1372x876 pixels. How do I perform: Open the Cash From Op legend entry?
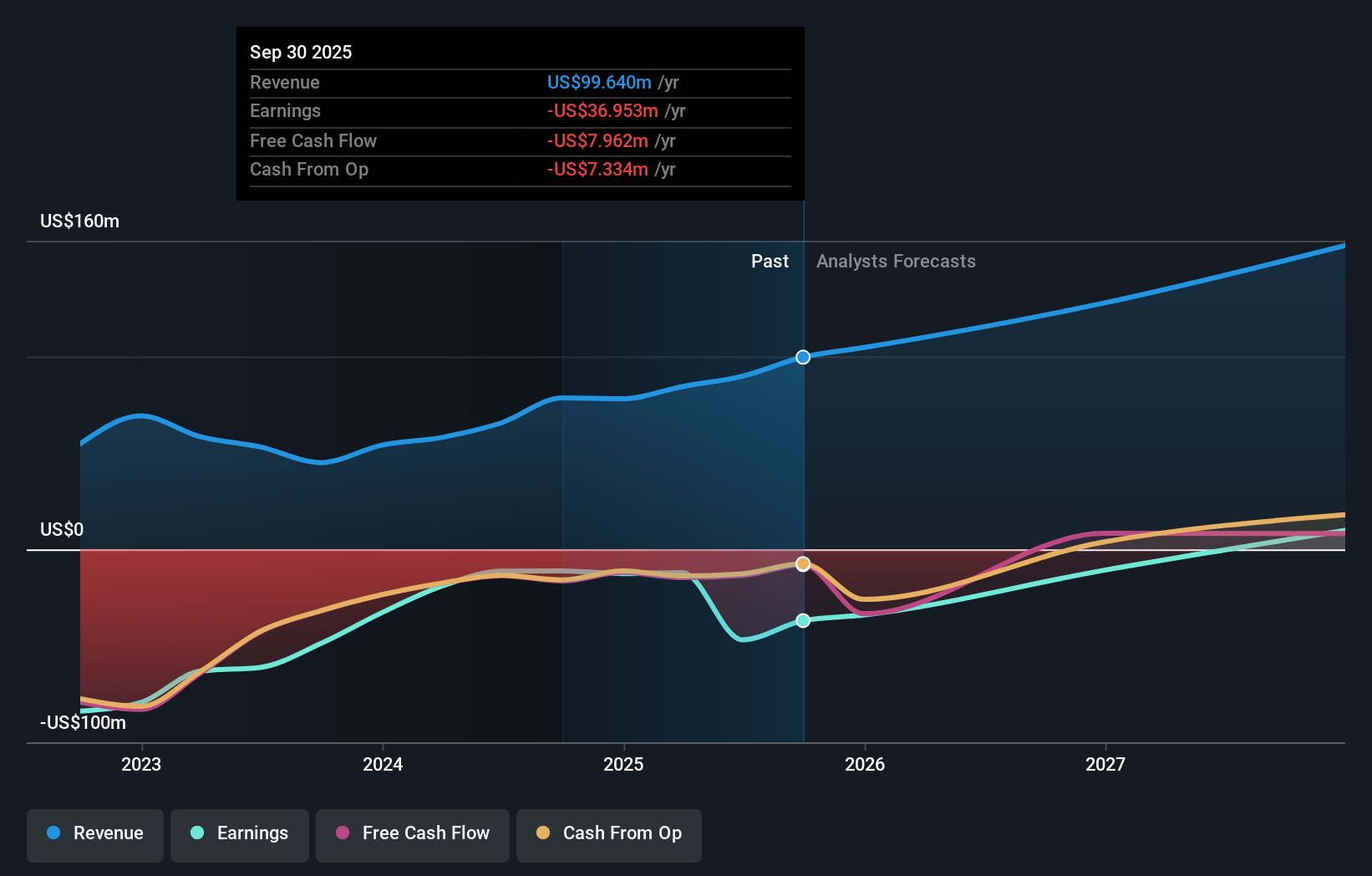pyautogui.click(x=608, y=833)
